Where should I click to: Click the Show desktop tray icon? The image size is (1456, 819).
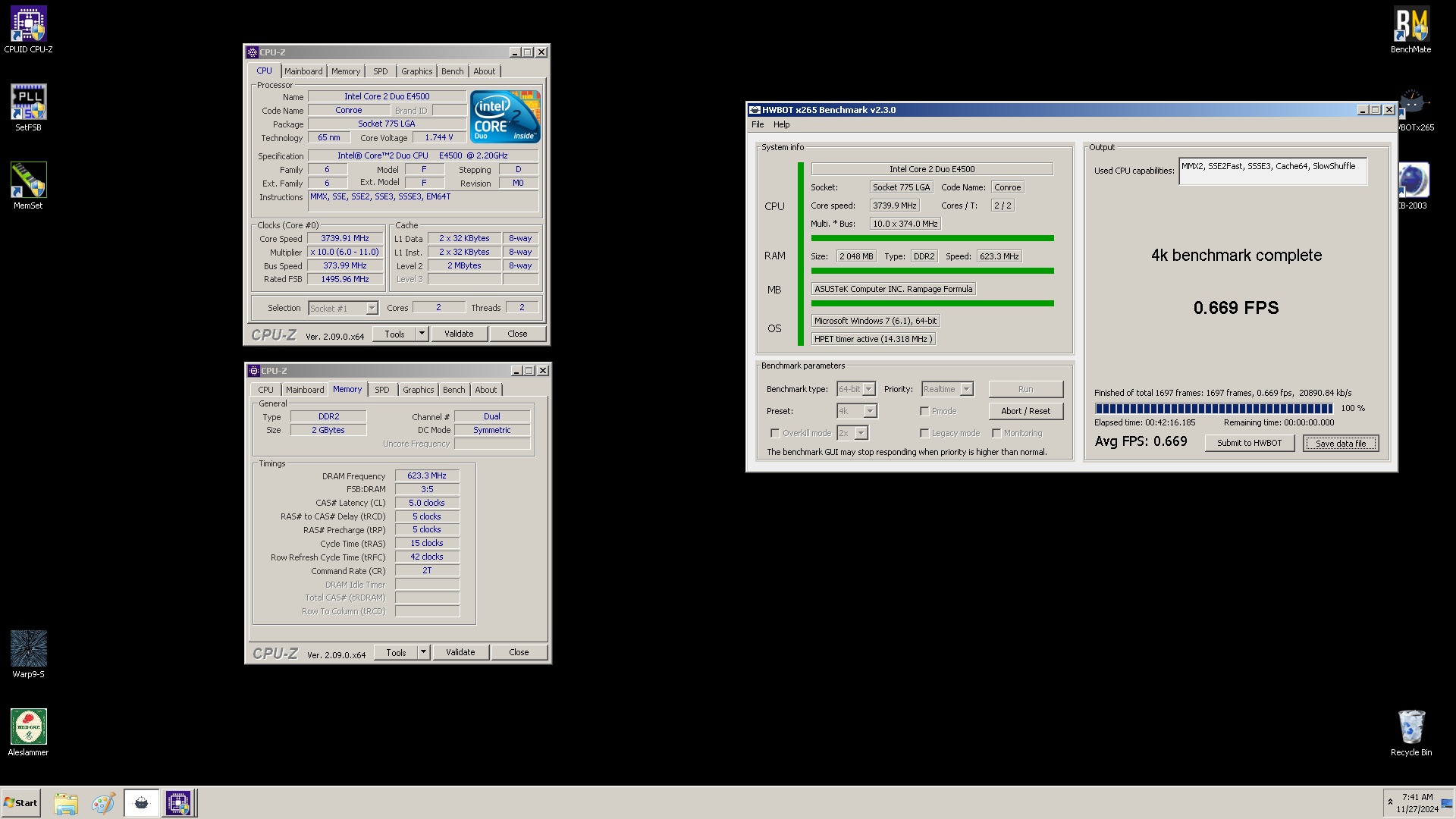pyautogui.click(x=1447, y=803)
